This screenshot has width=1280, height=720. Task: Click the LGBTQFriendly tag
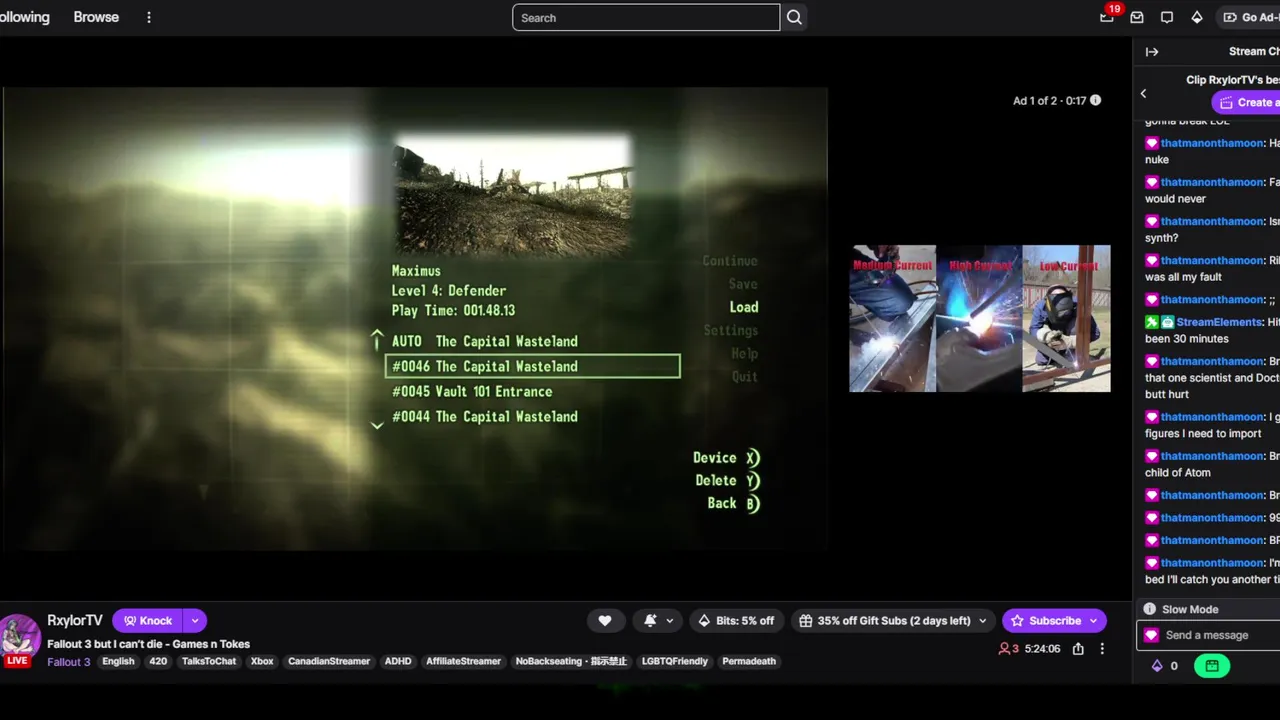[x=675, y=662]
